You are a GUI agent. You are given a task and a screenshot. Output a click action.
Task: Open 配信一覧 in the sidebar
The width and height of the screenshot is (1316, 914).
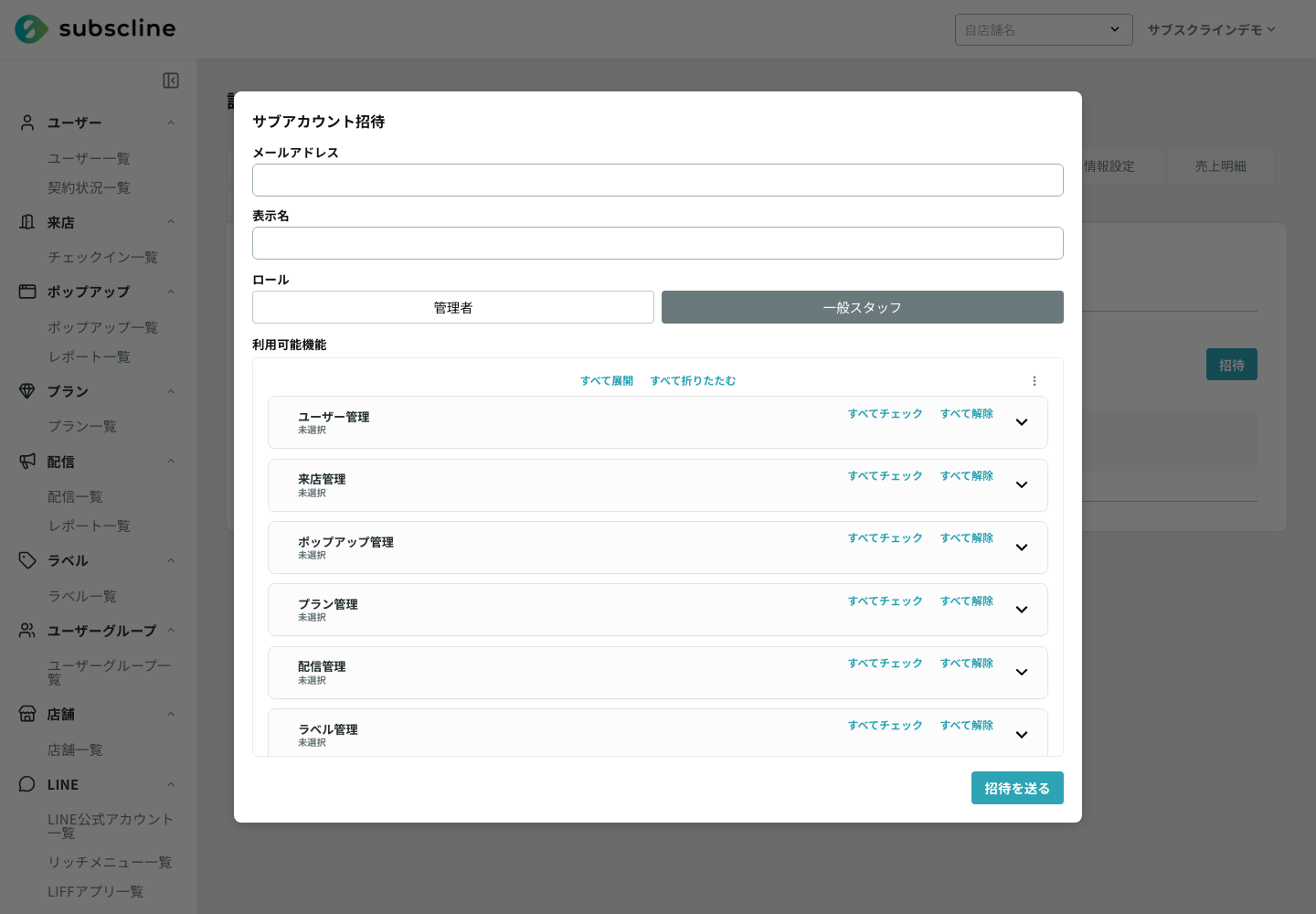pyautogui.click(x=75, y=496)
